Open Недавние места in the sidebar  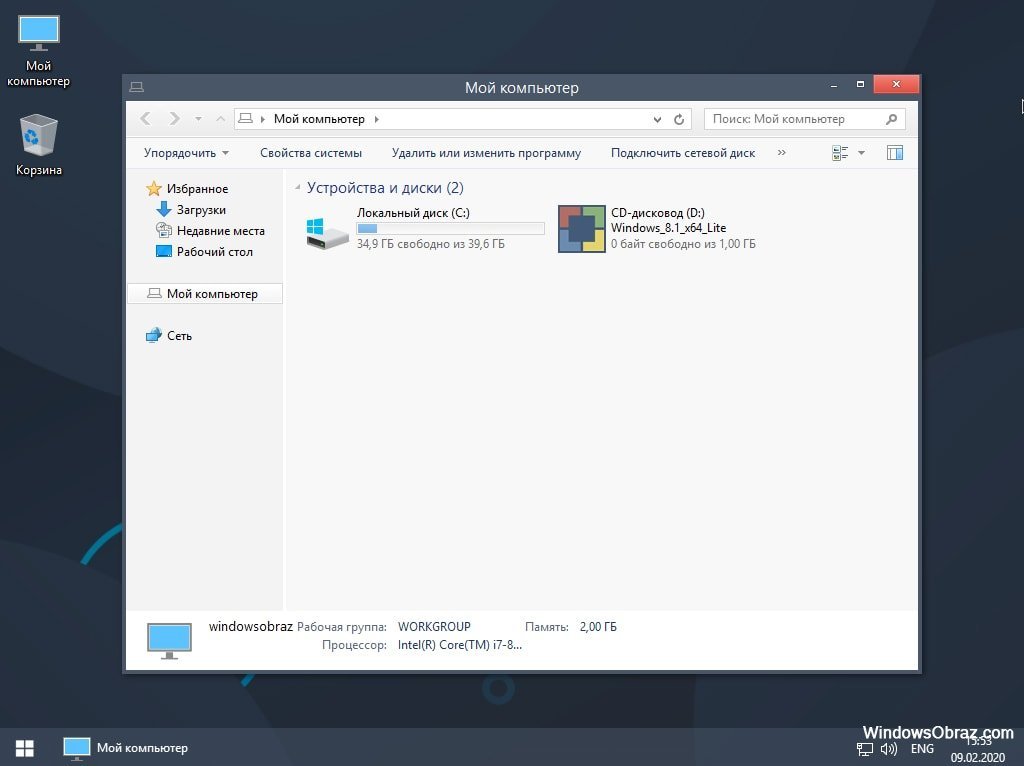[221, 231]
